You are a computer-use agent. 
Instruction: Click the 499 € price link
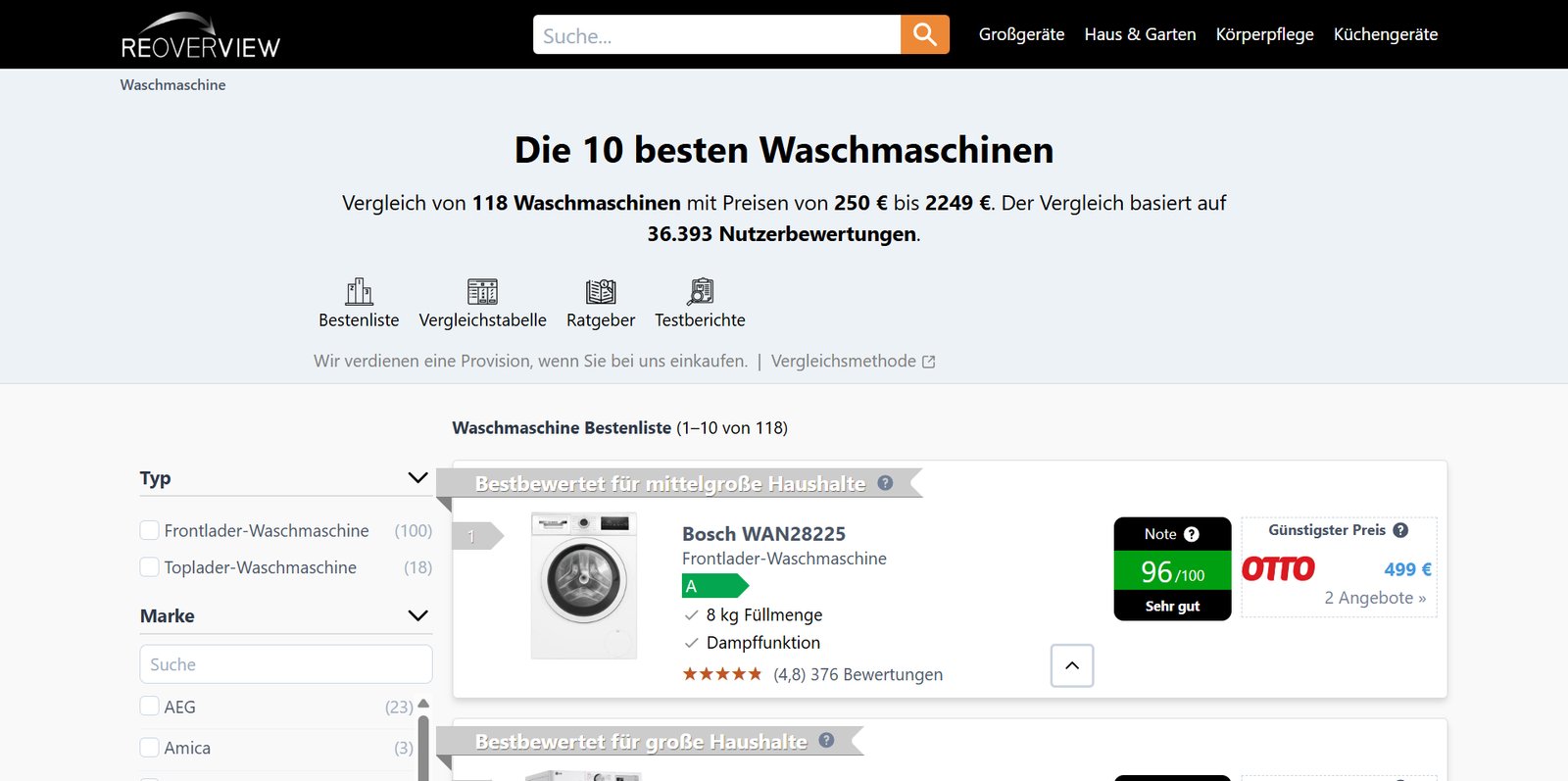click(1407, 569)
